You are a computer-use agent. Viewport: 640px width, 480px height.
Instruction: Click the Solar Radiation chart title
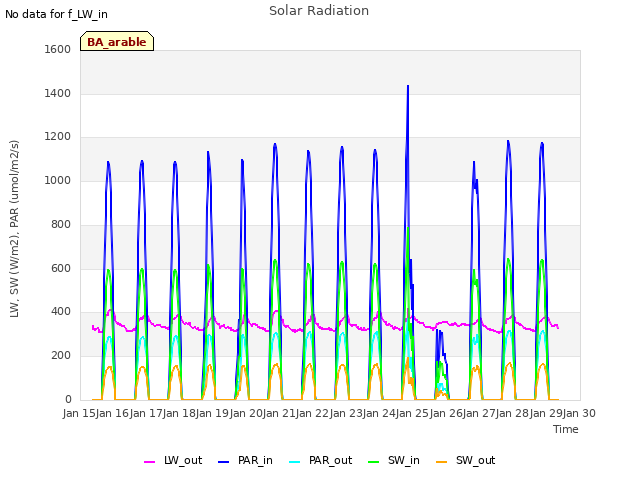coord(319,11)
